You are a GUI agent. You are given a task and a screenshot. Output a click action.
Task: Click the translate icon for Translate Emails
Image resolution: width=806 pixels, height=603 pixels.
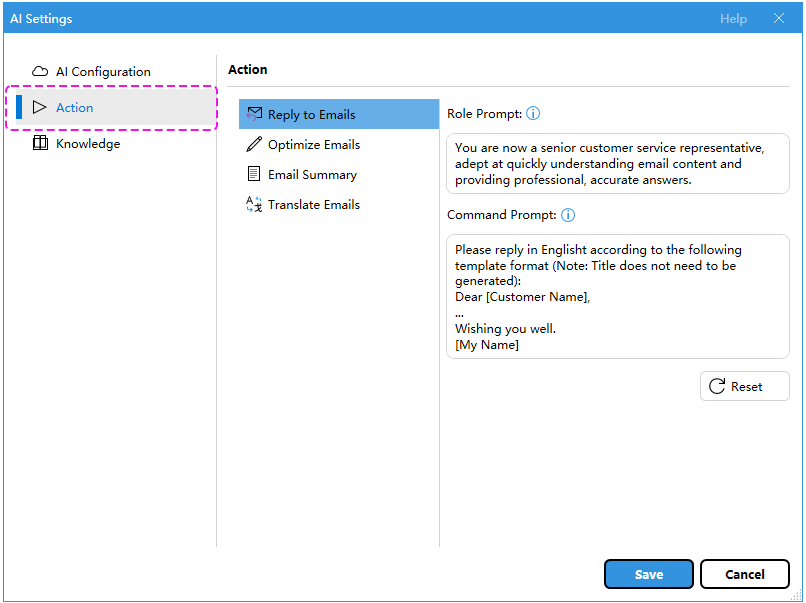254,205
